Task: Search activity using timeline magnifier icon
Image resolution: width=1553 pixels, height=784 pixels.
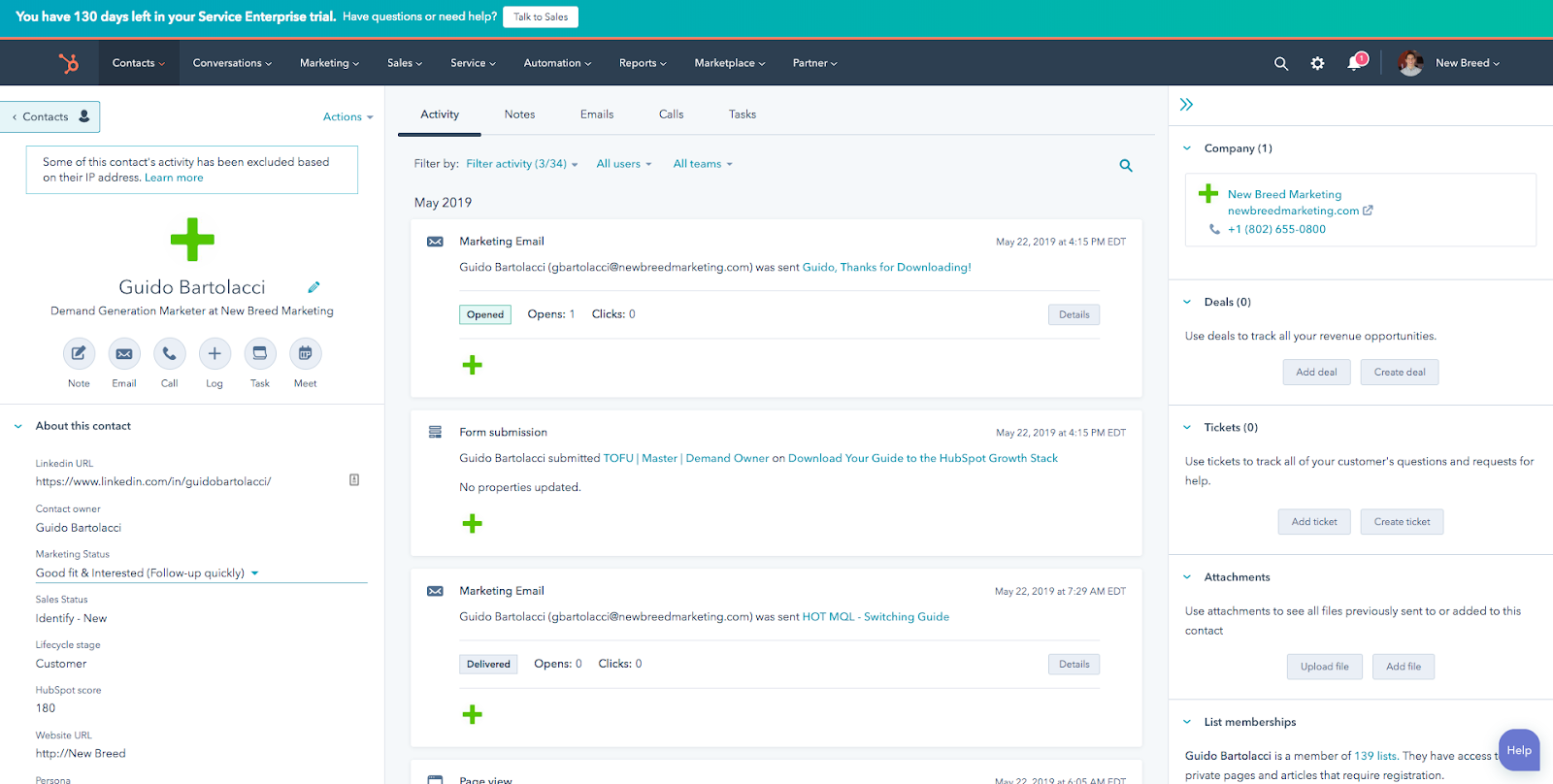Action: (1126, 166)
